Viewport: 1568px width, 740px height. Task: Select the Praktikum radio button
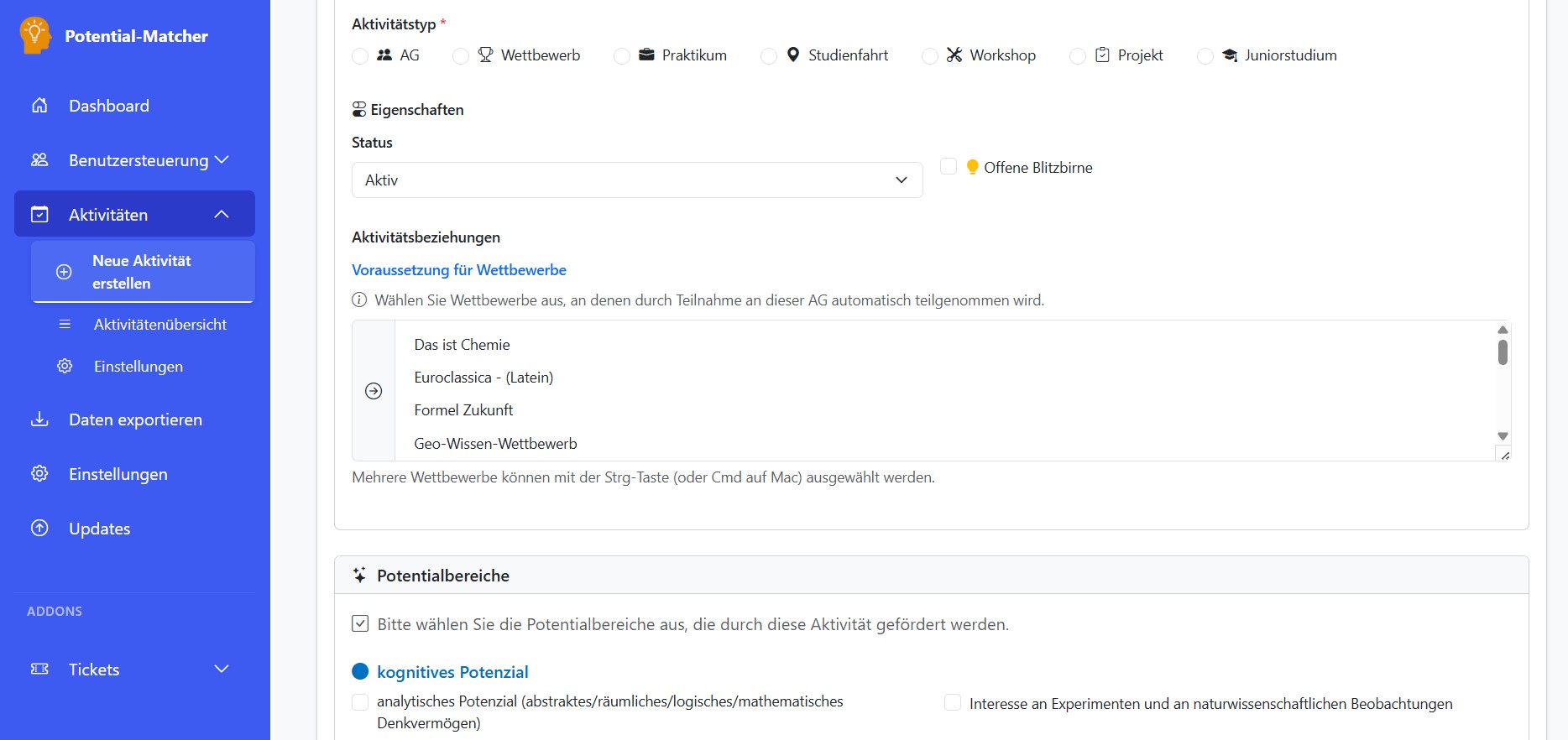tap(622, 56)
